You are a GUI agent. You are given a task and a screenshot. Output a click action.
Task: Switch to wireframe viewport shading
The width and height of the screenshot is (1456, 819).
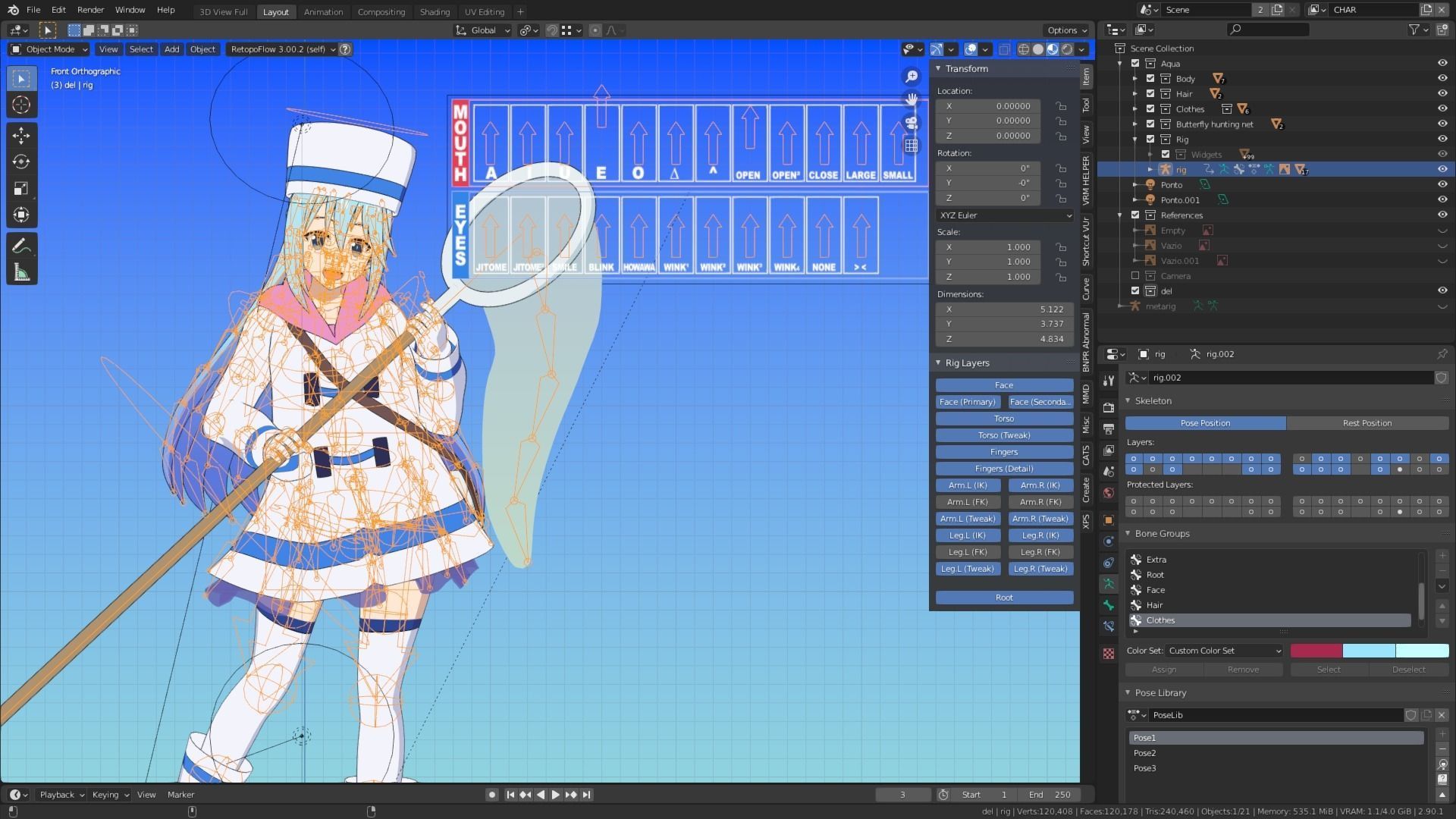(x=1024, y=49)
